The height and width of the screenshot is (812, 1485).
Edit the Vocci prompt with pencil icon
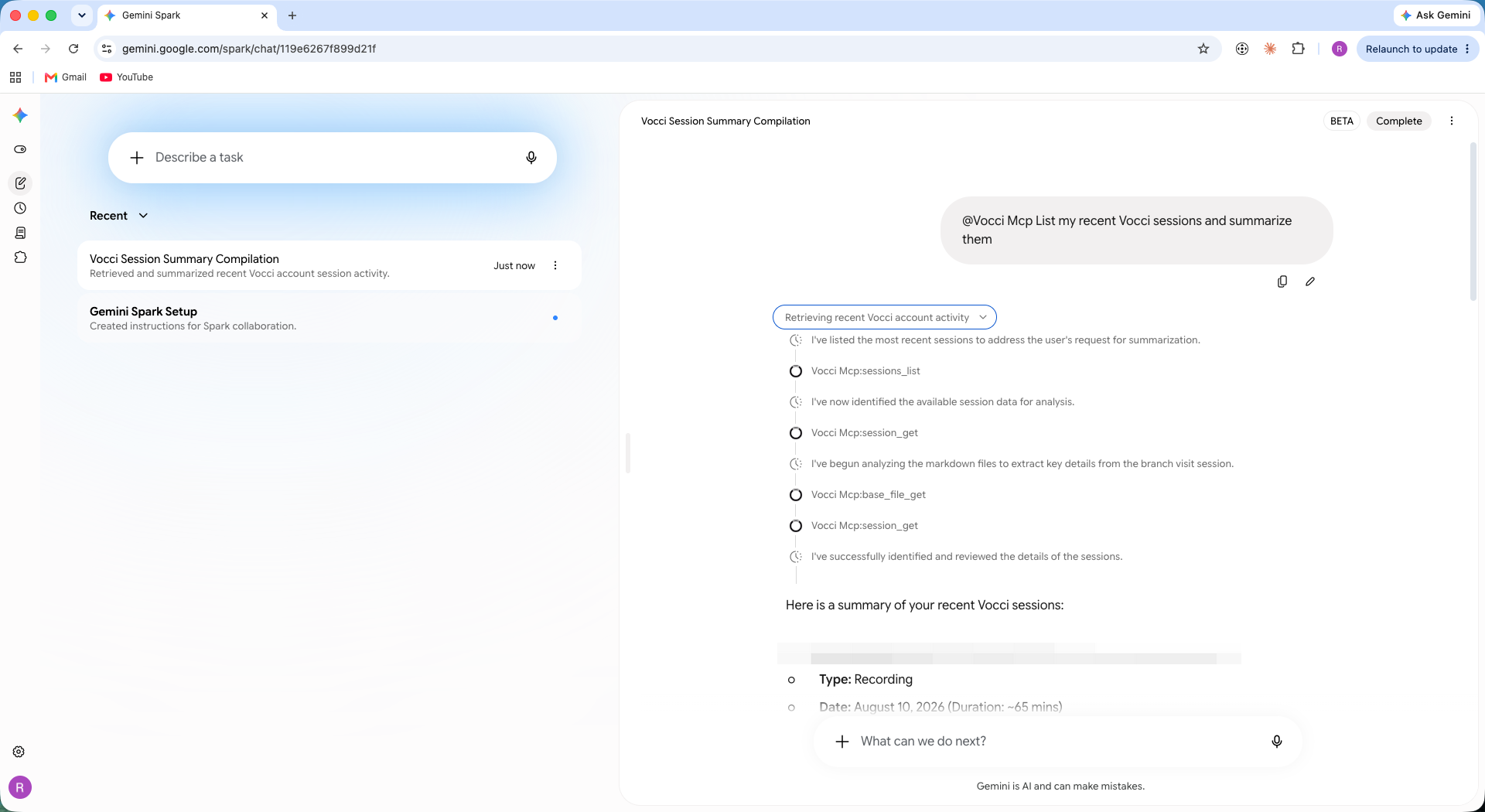[x=1310, y=281]
